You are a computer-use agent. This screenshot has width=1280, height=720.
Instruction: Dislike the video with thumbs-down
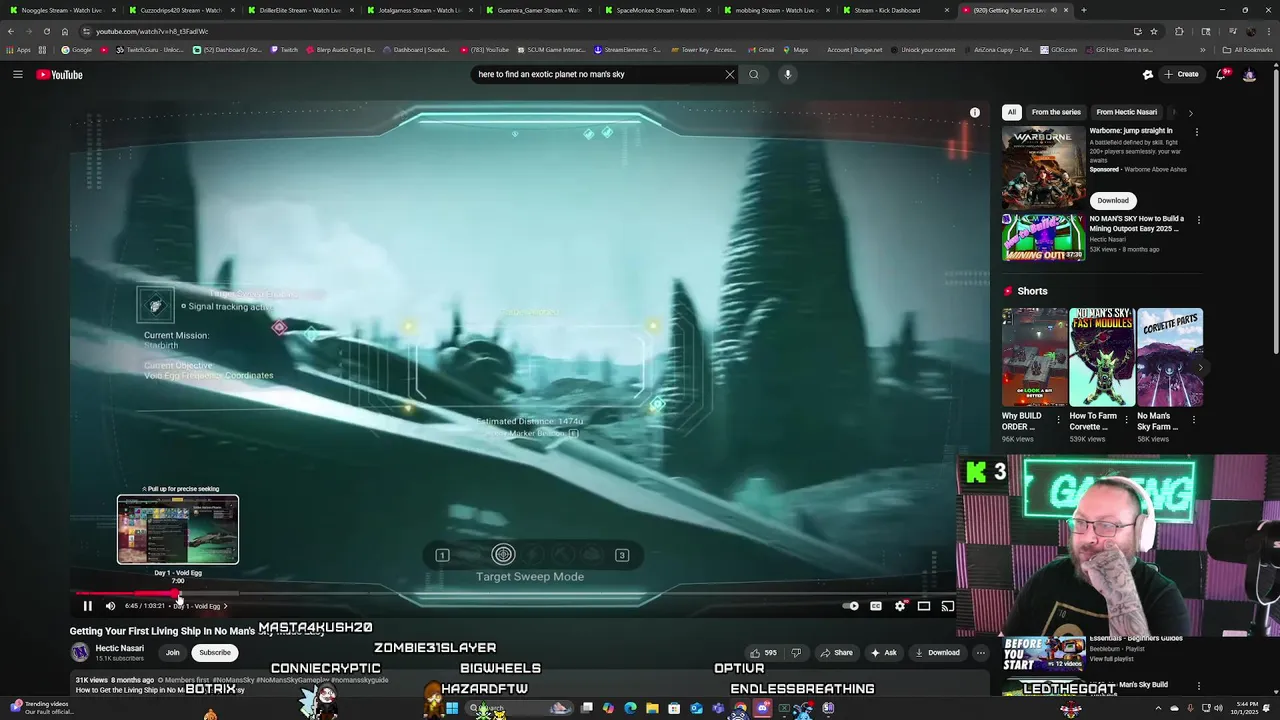coord(796,653)
